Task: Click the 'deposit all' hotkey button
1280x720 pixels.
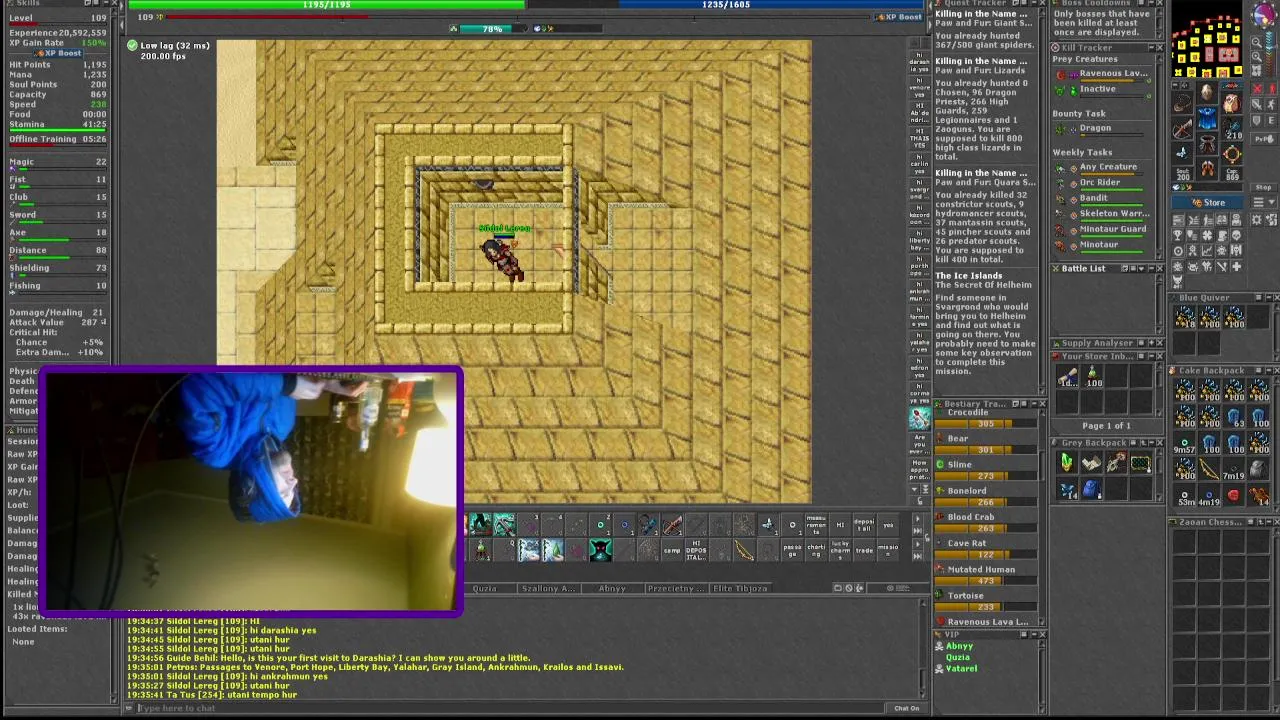Action: click(x=864, y=525)
